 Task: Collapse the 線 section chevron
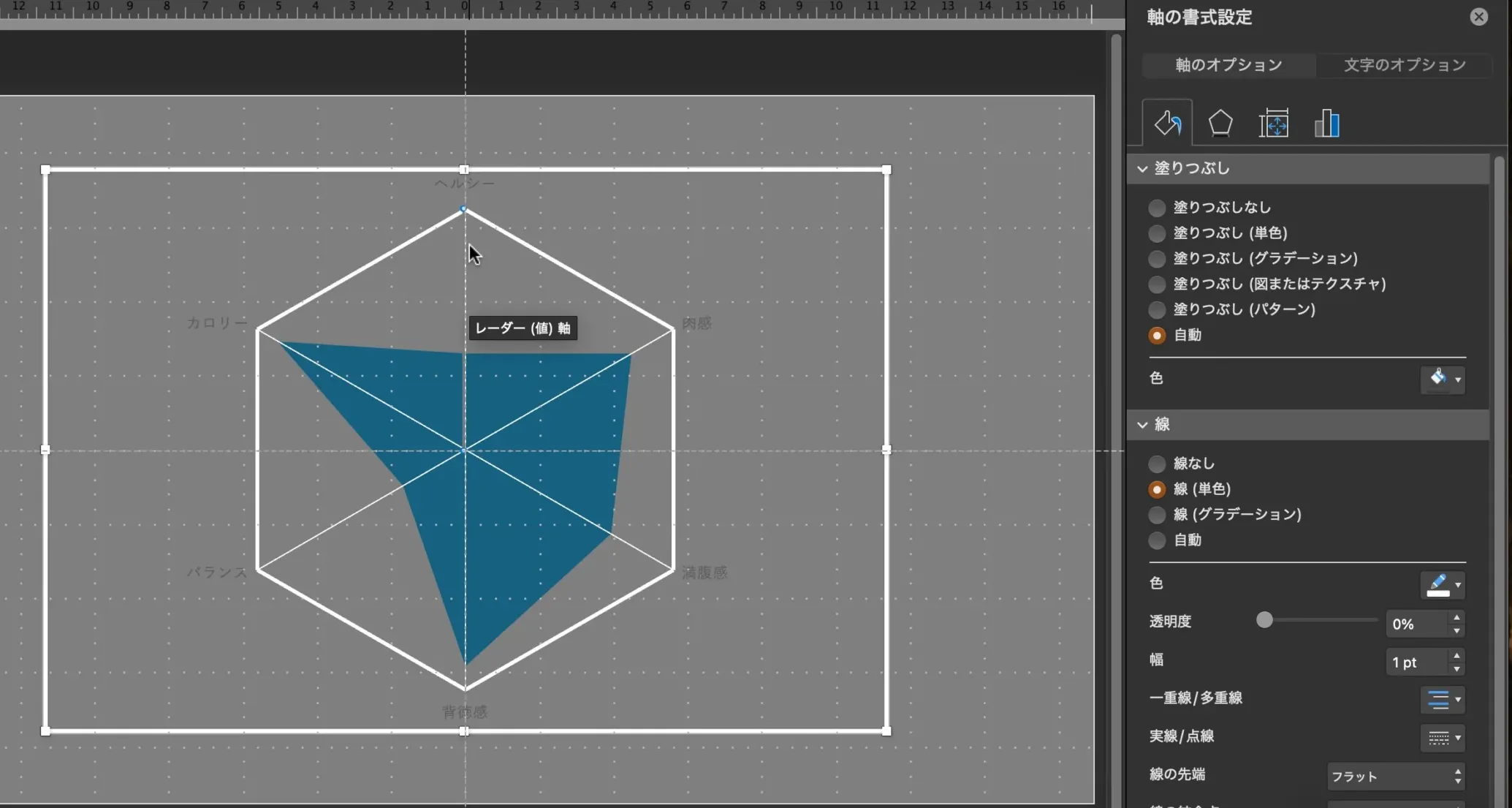pos(1142,425)
